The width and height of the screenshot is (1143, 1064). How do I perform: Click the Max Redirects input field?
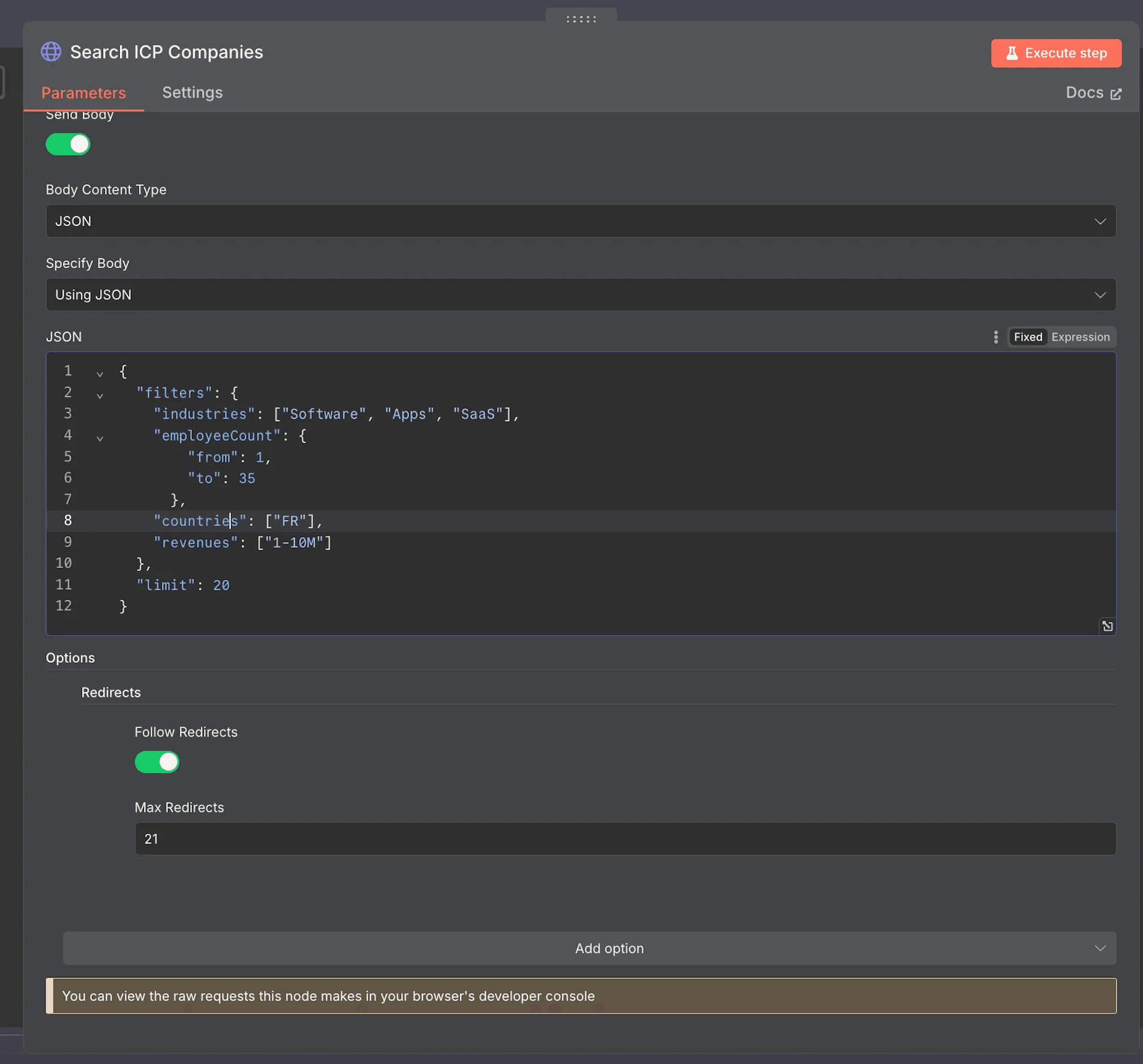(x=625, y=838)
